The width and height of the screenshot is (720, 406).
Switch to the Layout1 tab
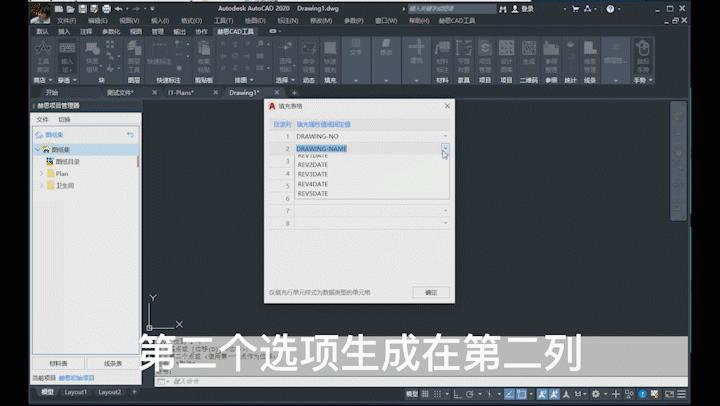point(75,392)
